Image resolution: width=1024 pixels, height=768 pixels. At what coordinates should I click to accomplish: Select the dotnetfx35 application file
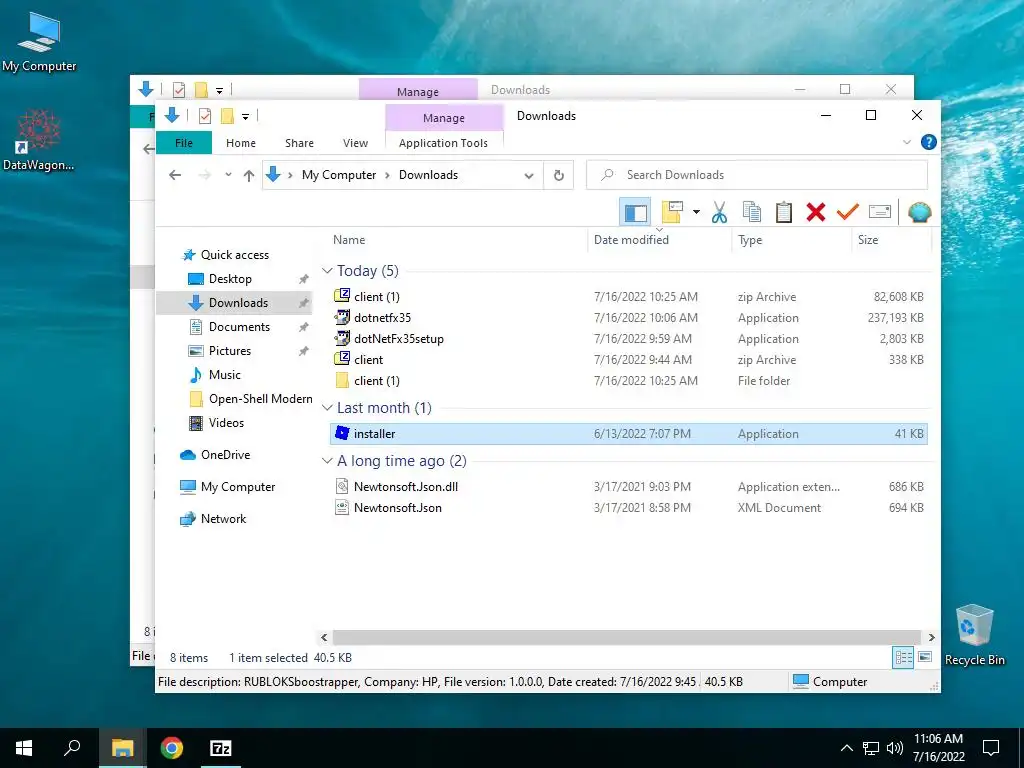click(x=628, y=317)
